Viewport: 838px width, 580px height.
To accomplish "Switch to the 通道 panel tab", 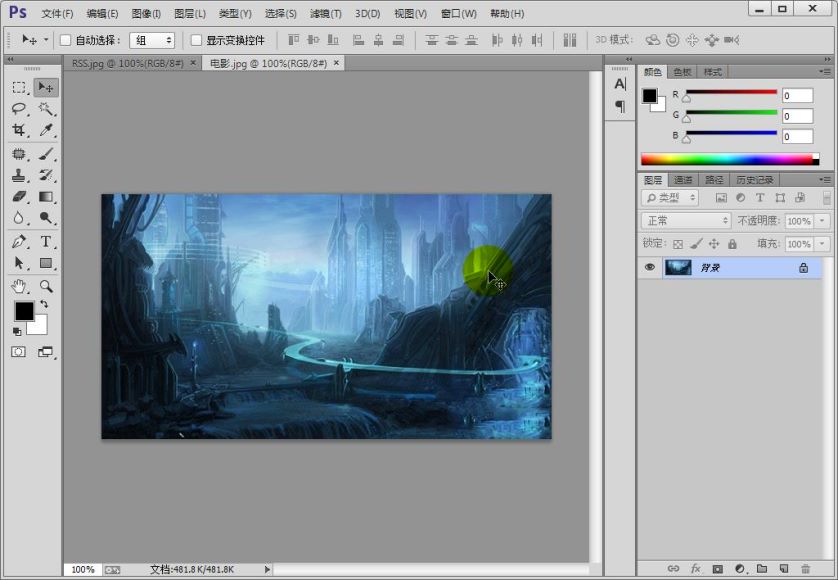I will 683,180.
